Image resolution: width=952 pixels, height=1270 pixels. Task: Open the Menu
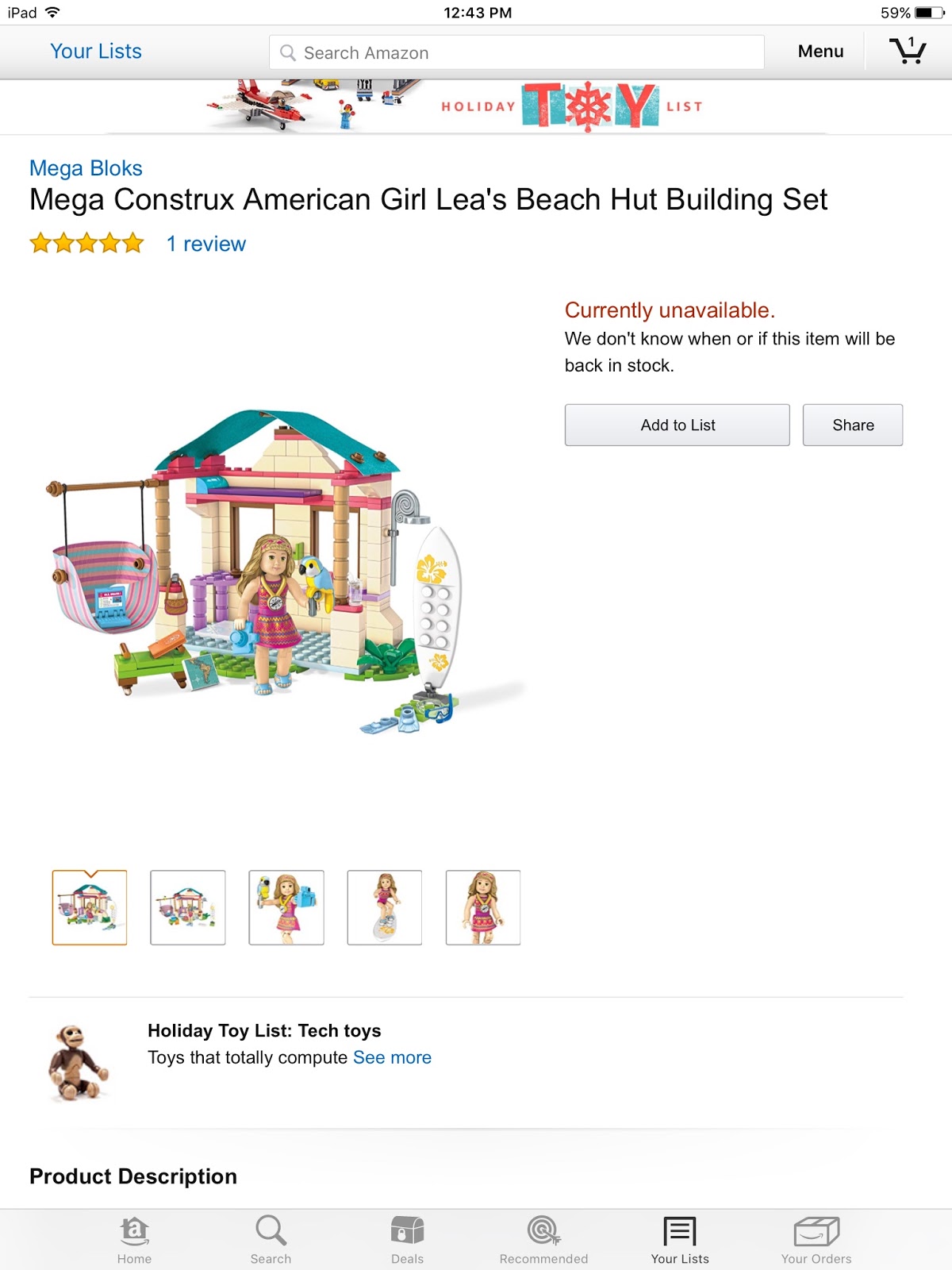point(820,52)
